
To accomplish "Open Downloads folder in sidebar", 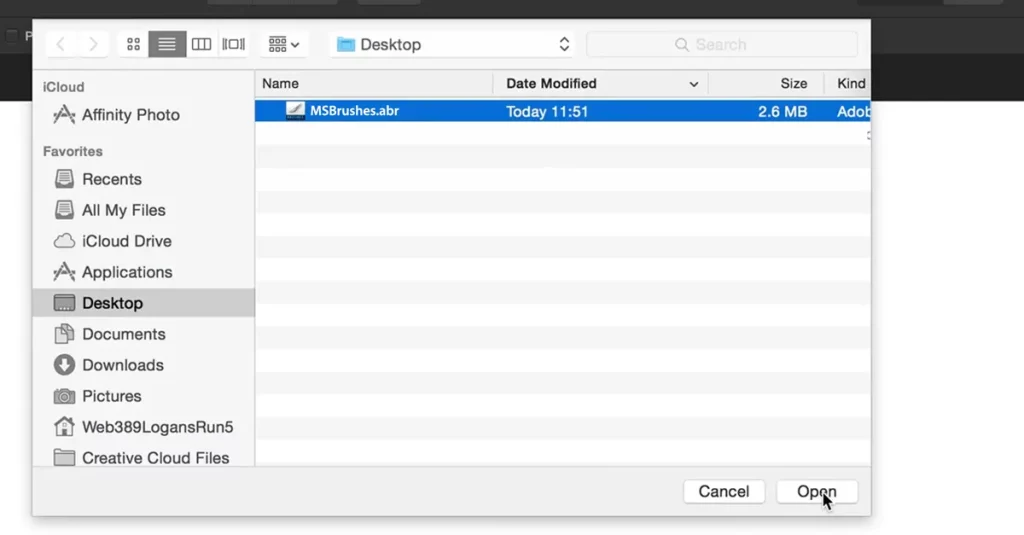I will pos(122,365).
